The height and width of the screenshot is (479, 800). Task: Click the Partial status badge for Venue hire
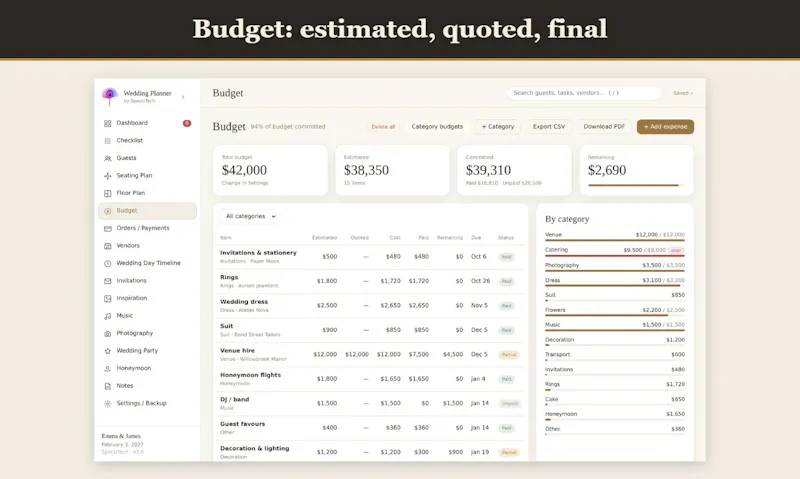pos(509,355)
